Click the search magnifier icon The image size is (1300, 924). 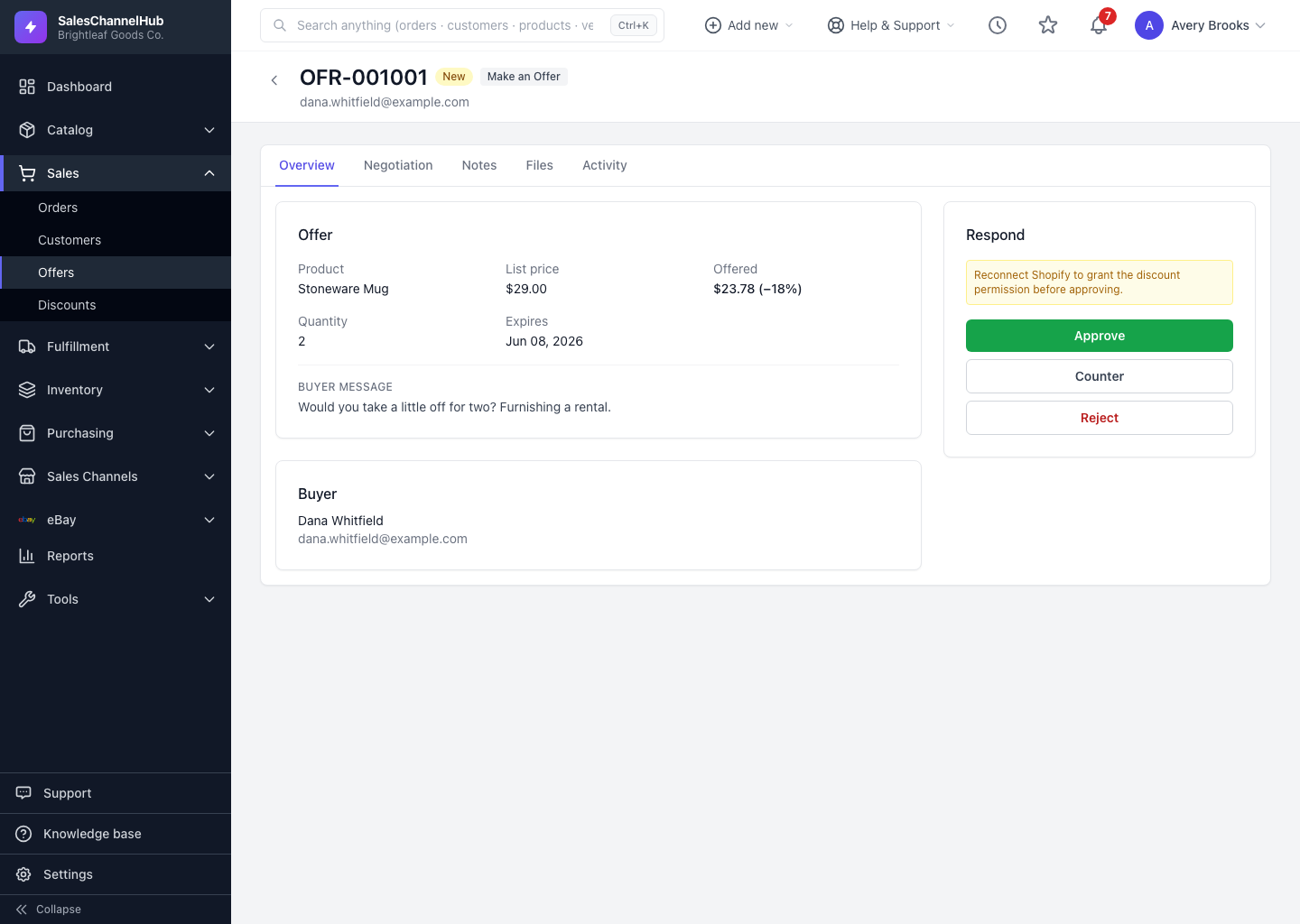point(280,25)
